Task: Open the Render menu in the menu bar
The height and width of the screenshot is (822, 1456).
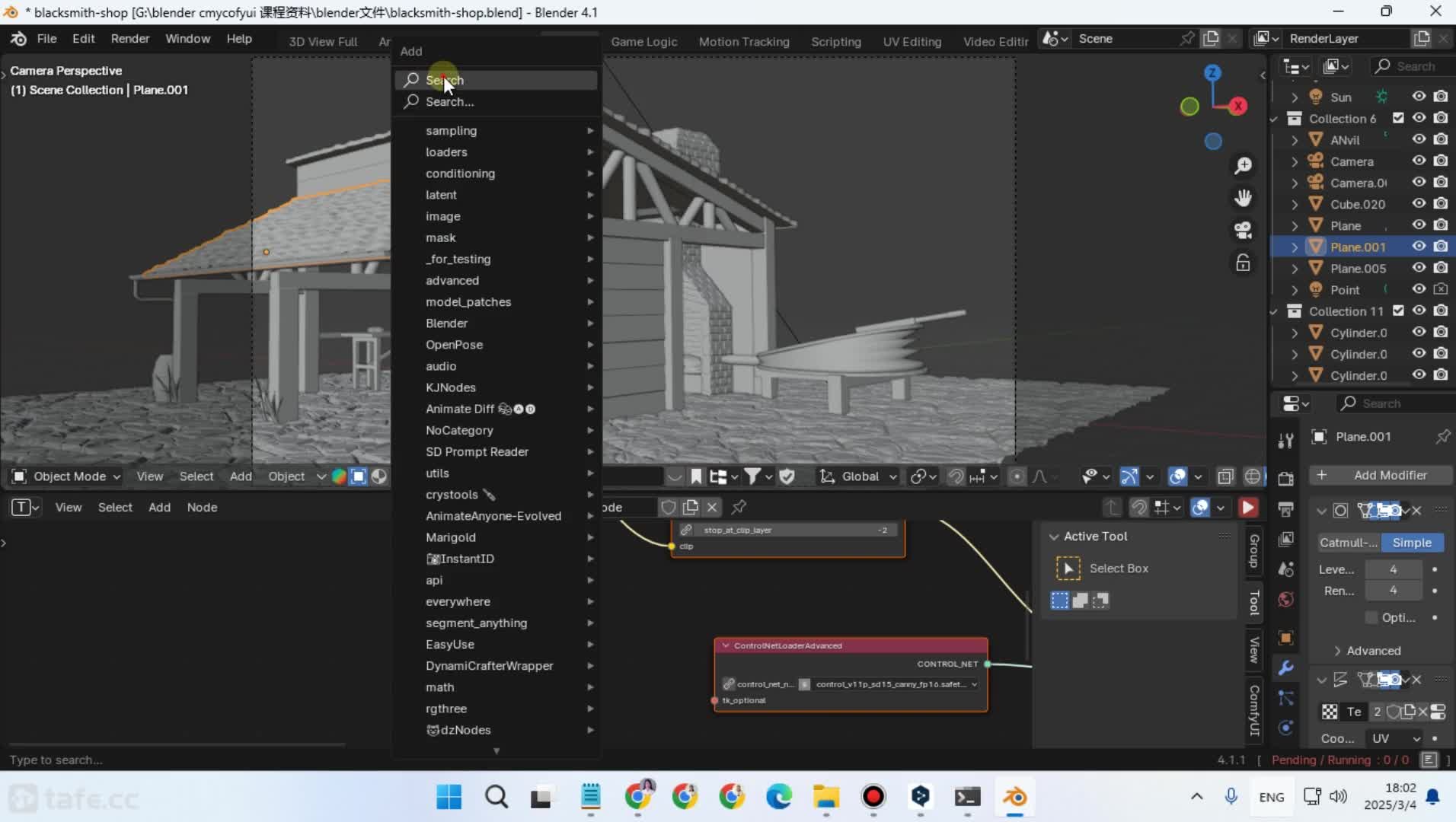Action: (129, 39)
